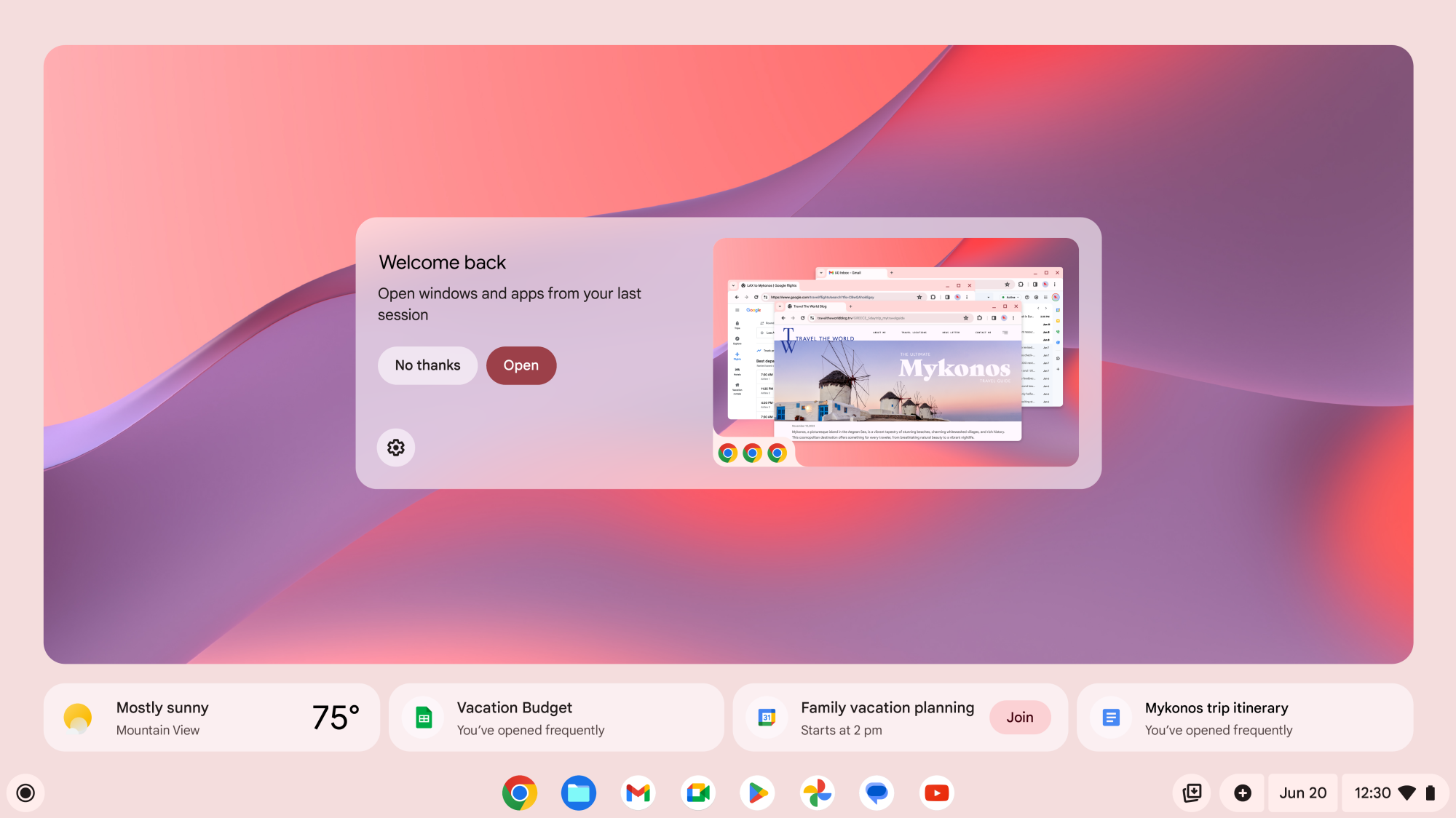Open Gmail from taskbar

pos(640,793)
